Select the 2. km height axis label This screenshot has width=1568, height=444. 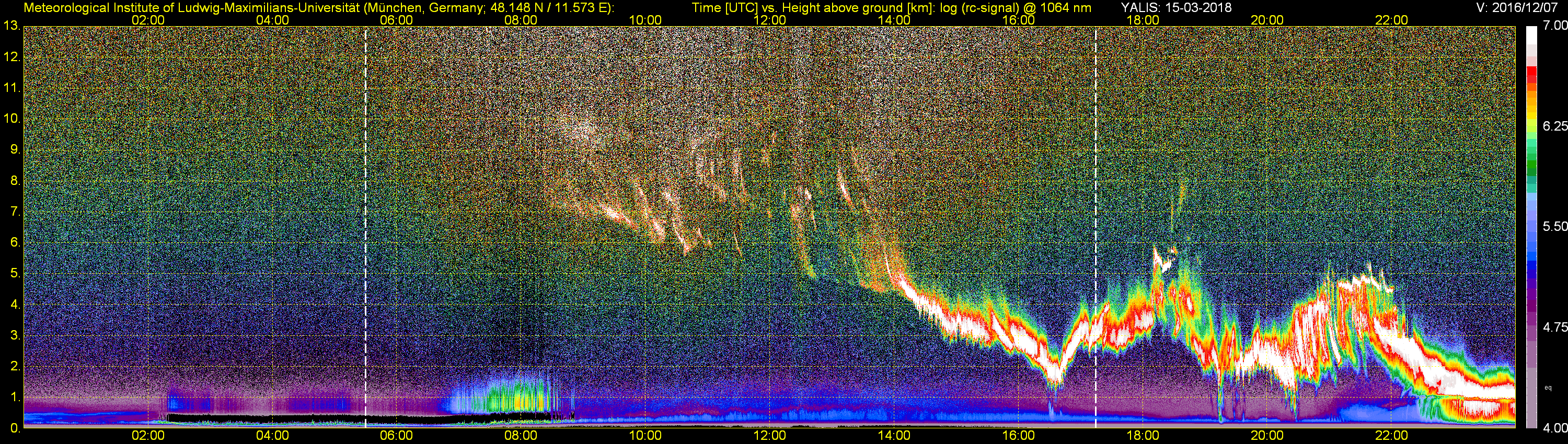pos(15,366)
